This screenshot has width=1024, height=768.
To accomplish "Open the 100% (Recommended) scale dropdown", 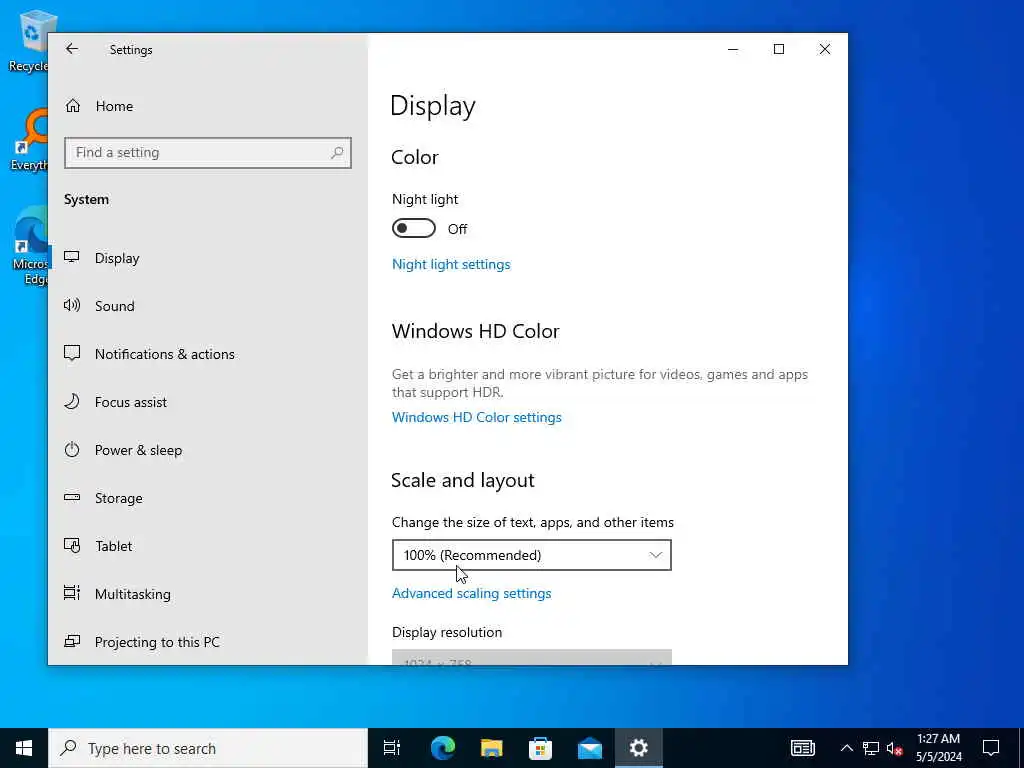I will 532,555.
